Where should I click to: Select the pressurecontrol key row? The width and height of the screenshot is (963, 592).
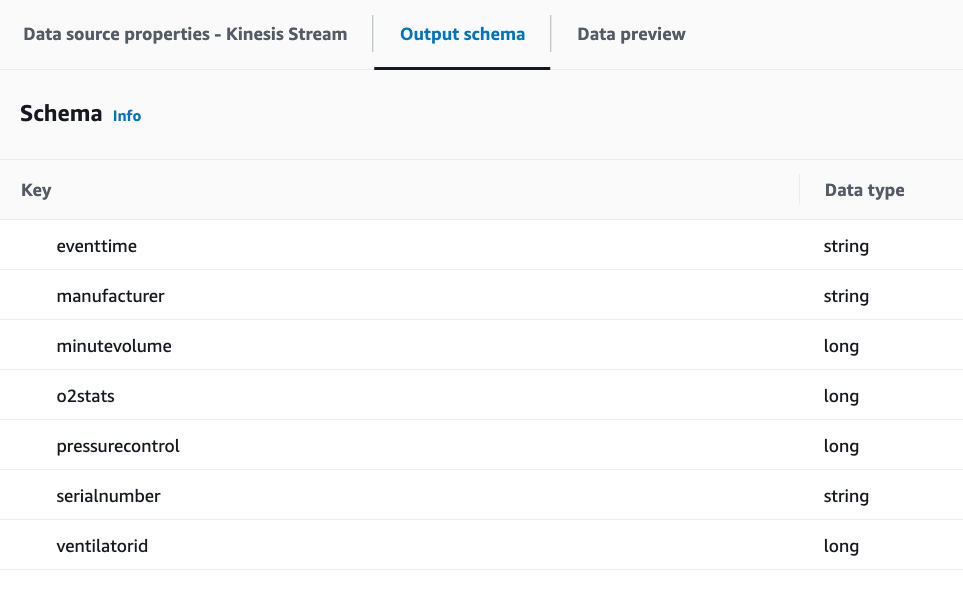tap(118, 446)
